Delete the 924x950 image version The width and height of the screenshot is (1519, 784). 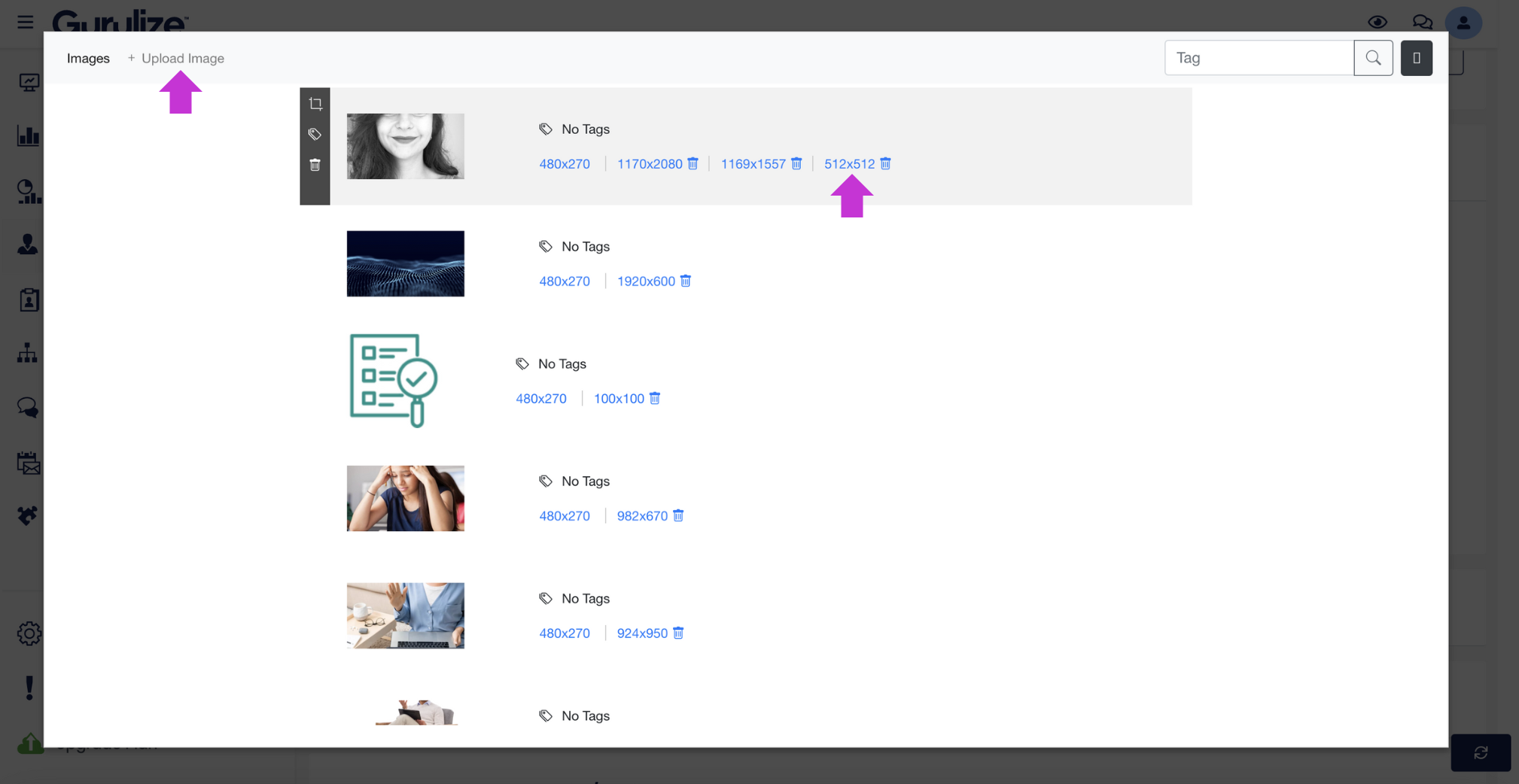point(678,633)
